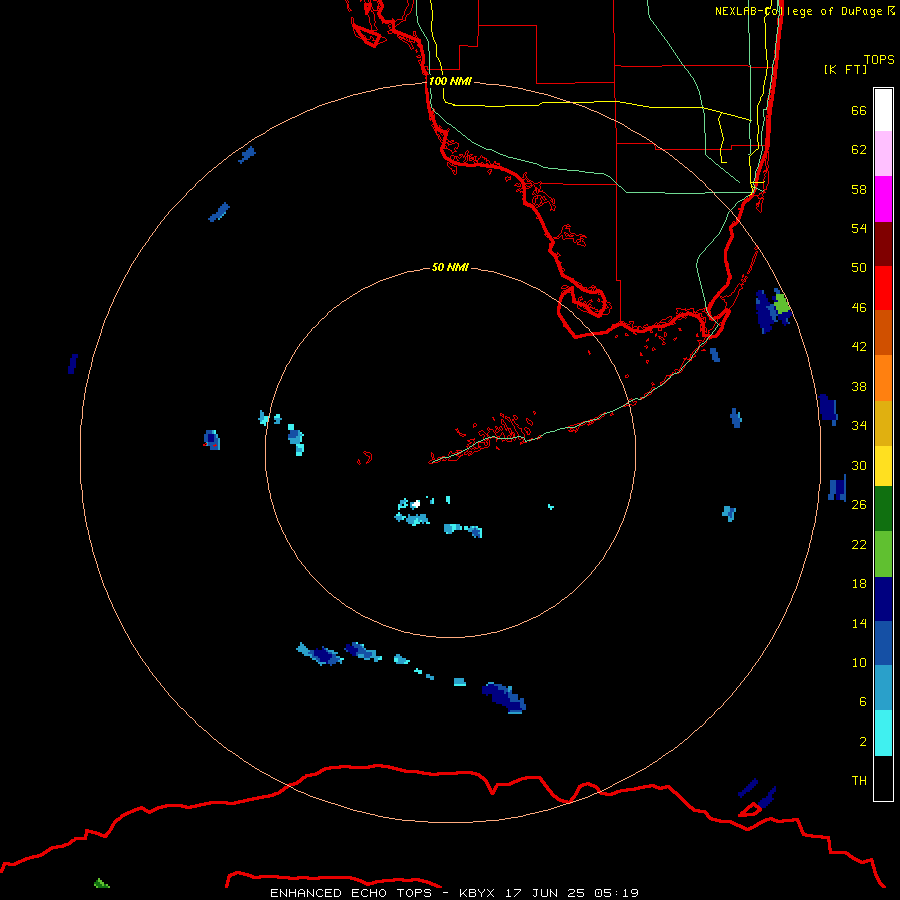Click the '26' legend value

coord(859,505)
